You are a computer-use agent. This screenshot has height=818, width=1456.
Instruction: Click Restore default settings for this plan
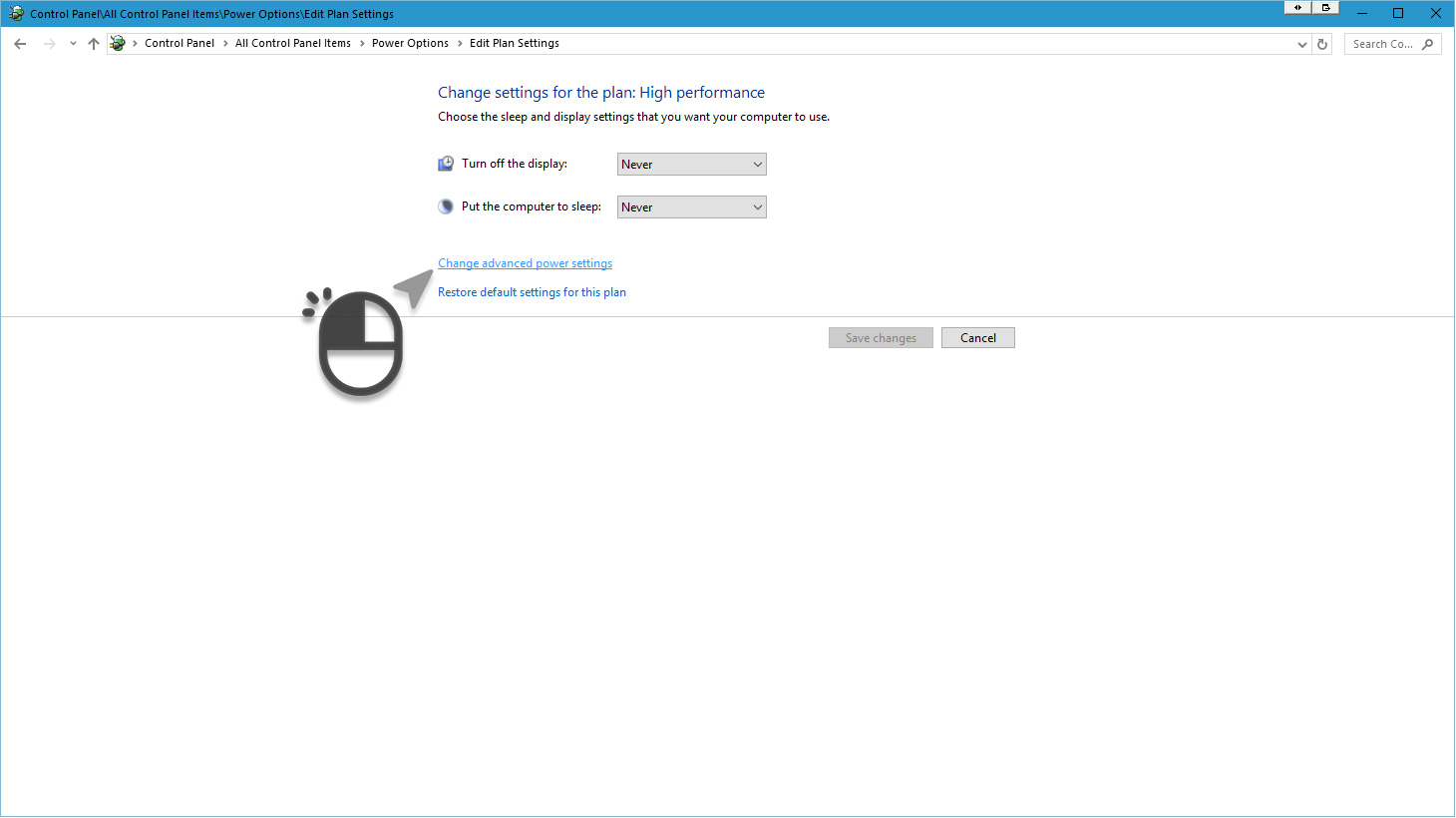point(532,292)
